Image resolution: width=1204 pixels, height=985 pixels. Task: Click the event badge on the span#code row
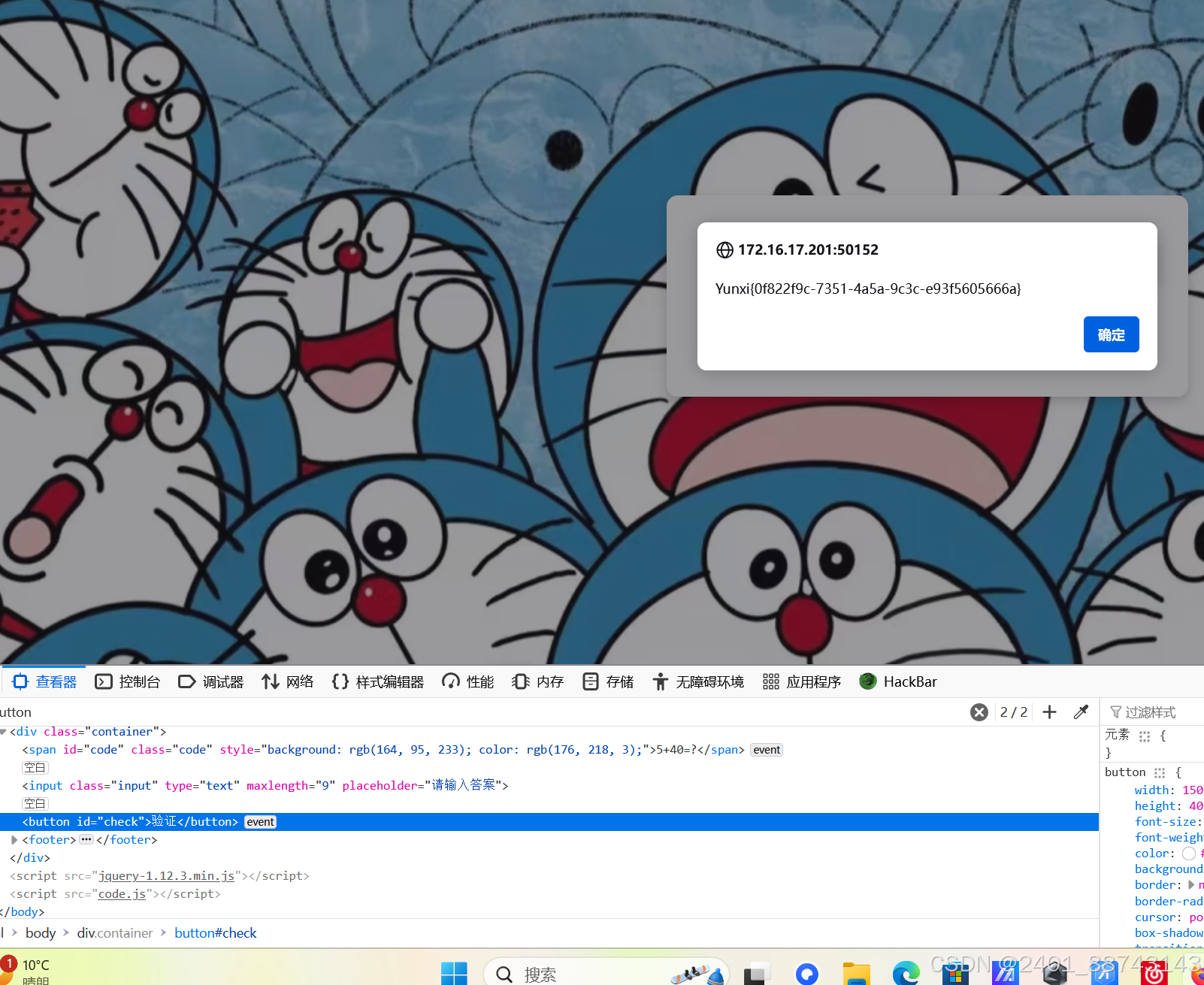767,750
